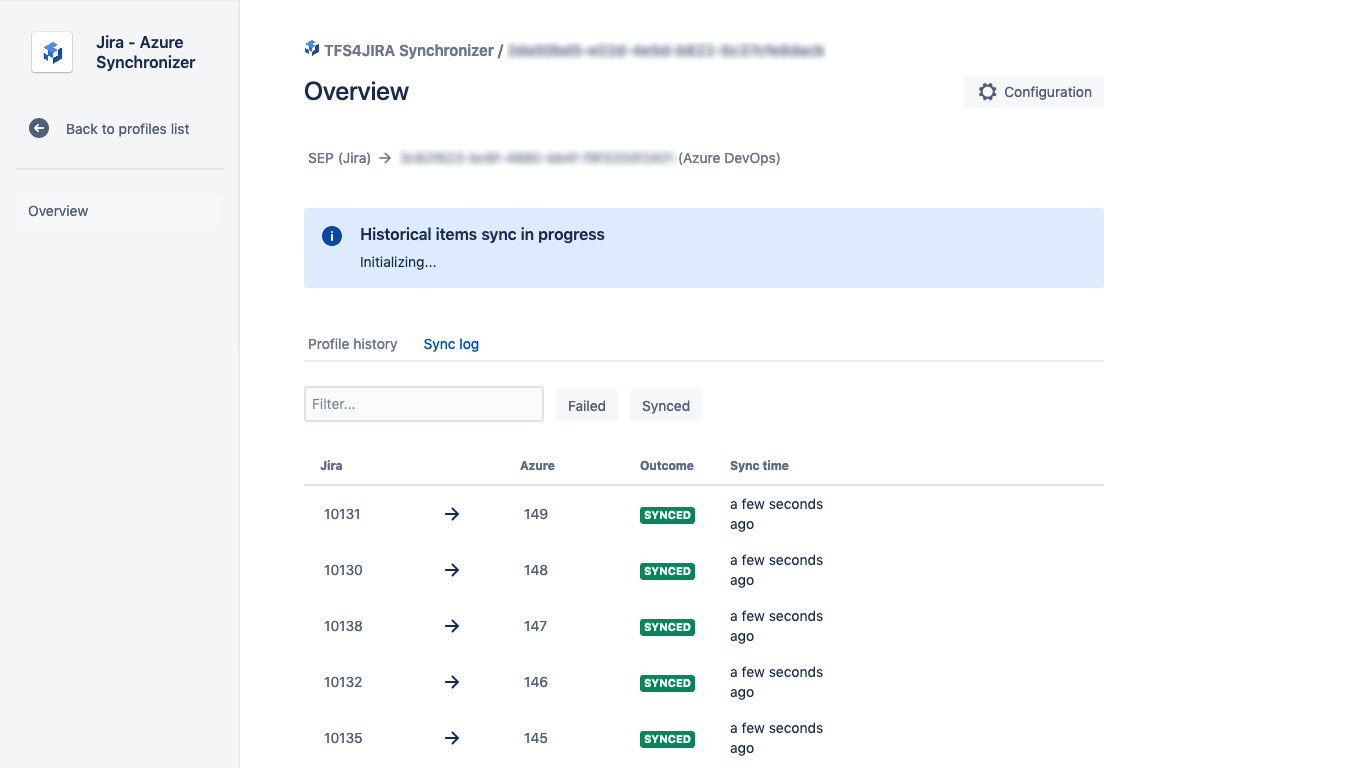Go back to profiles list
Screen dimensions: 1366x768
click(x=128, y=129)
